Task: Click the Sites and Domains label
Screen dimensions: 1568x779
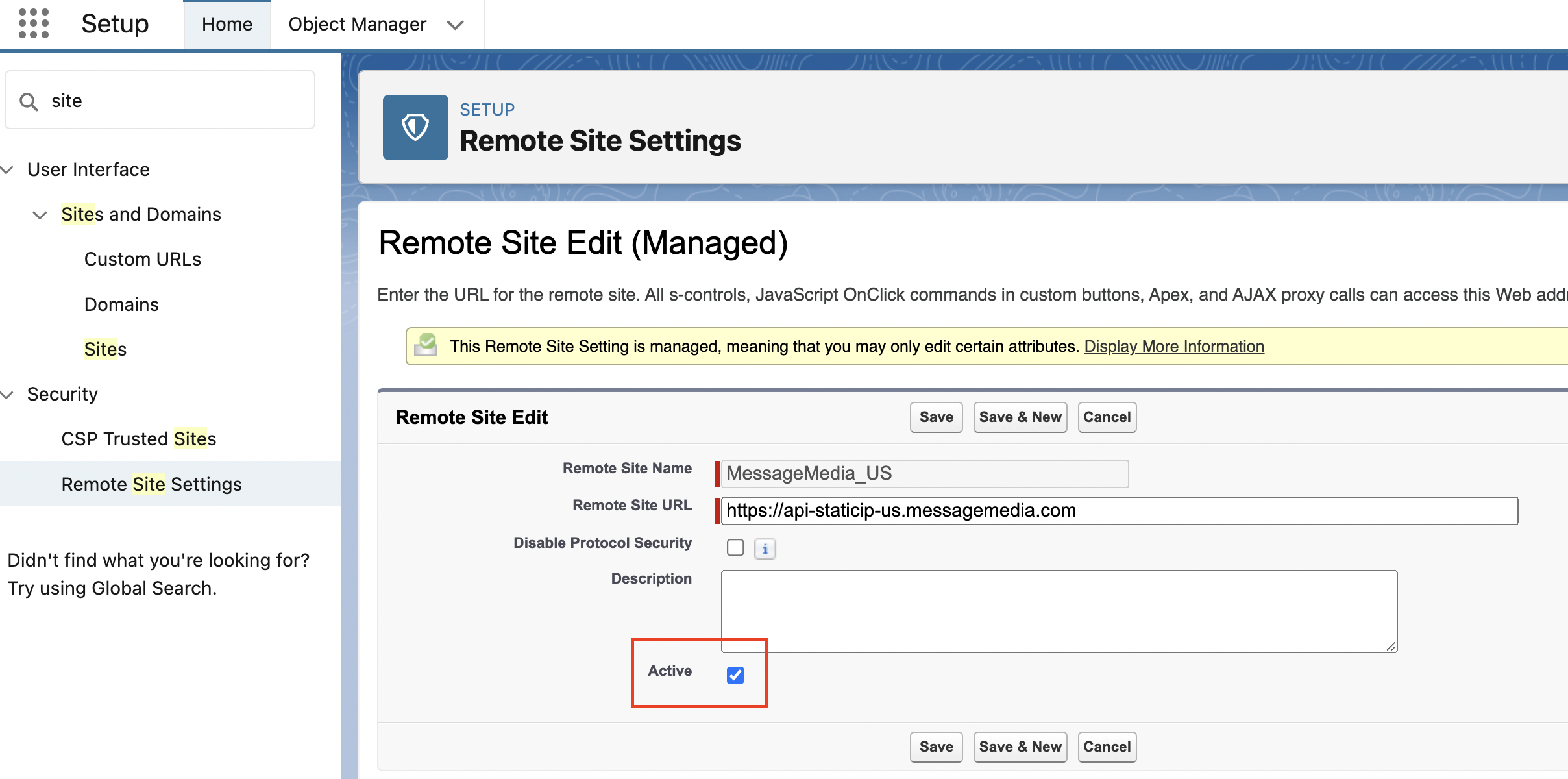Action: point(141,214)
